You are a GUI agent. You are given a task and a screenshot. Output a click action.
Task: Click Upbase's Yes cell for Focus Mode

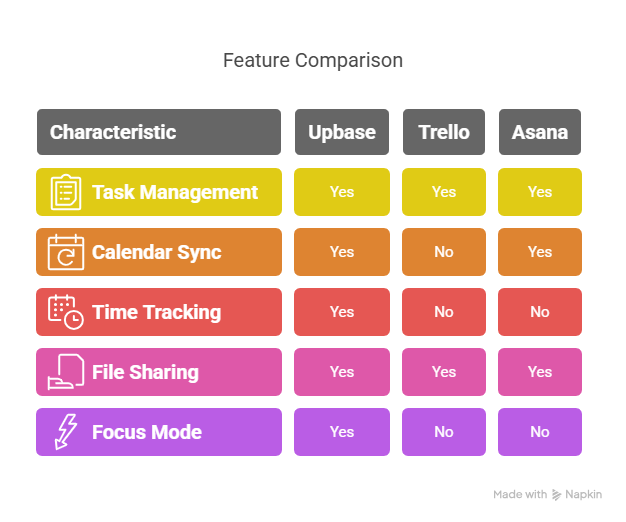[342, 432]
